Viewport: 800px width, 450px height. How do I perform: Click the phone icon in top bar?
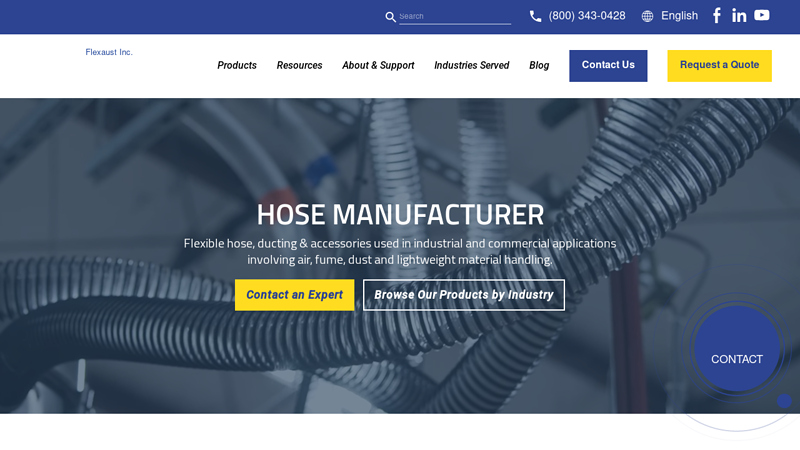[535, 16]
